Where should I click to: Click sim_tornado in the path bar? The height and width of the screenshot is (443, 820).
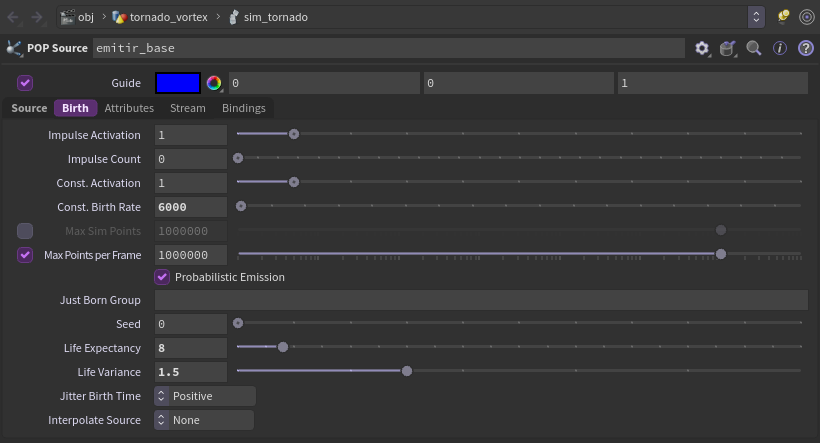pyautogui.click(x=276, y=17)
